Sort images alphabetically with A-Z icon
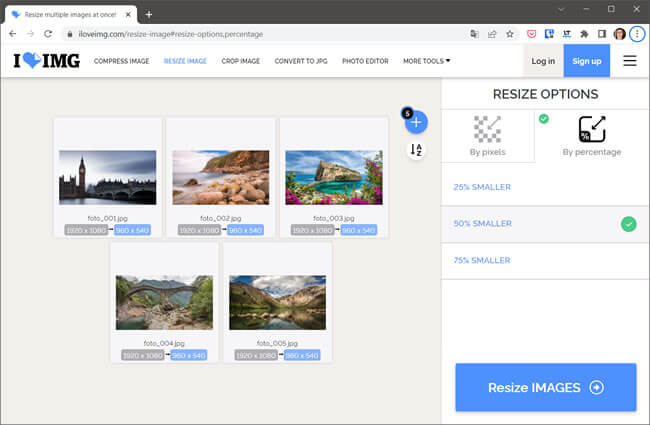This screenshot has width=650, height=425. (x=417, y=150)
